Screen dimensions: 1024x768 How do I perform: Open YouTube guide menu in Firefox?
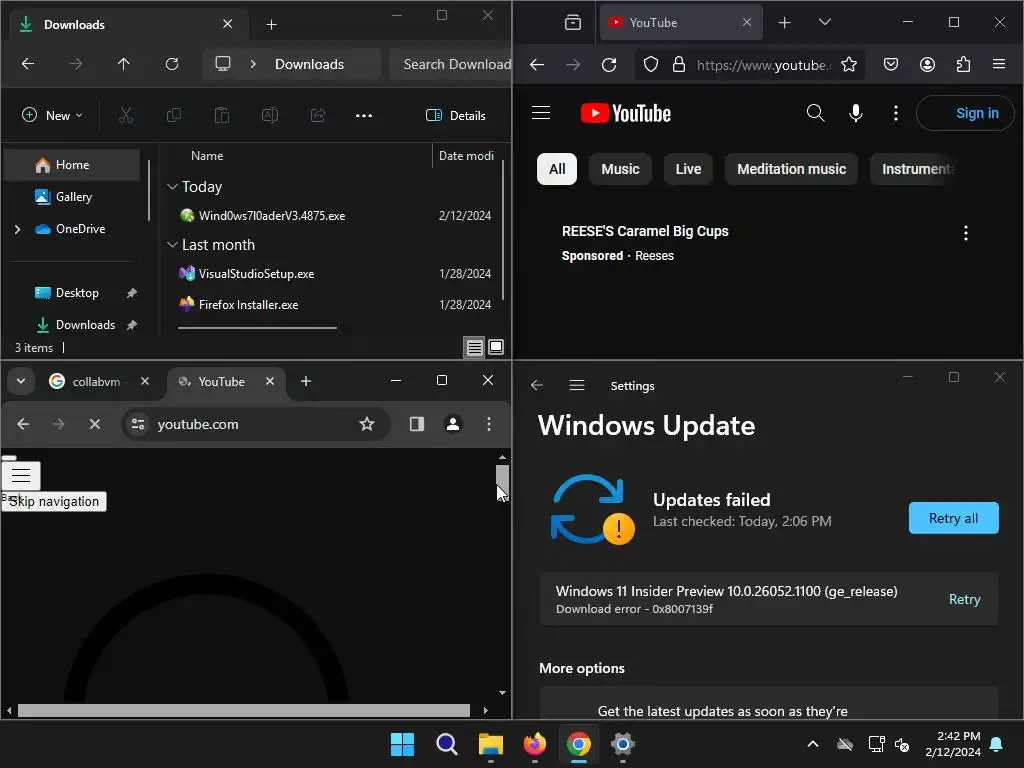click(541, 113)
